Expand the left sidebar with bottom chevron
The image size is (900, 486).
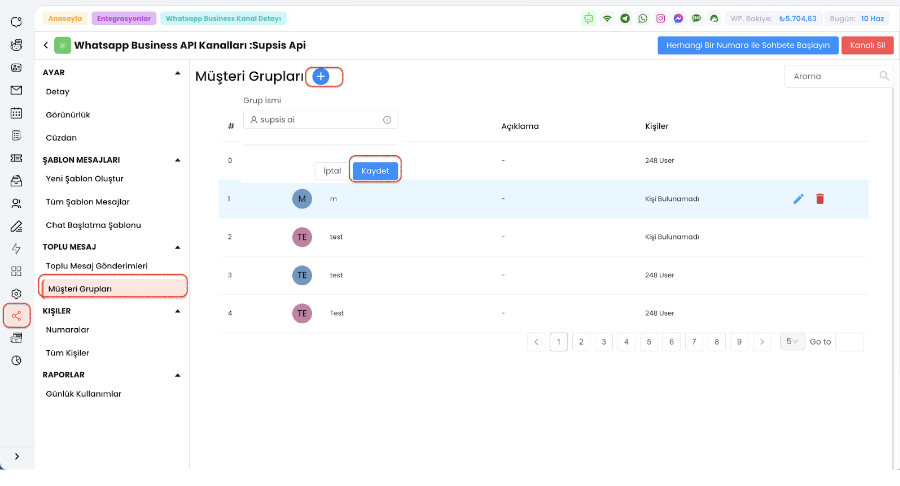(17, 456)
